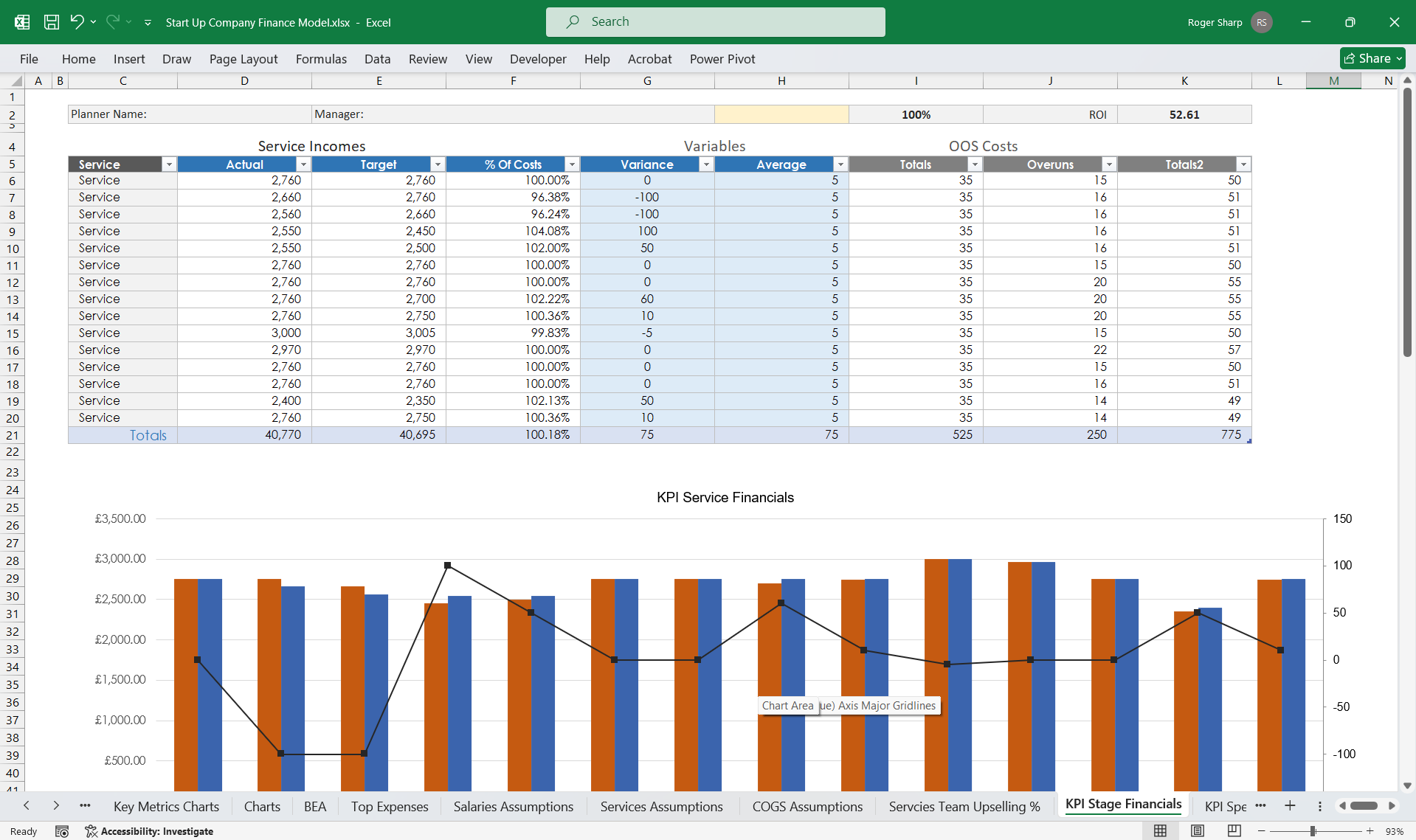This screenshot has width=1416, height=840.
Task: Open the Developer tab
Action: coord(538,59)
